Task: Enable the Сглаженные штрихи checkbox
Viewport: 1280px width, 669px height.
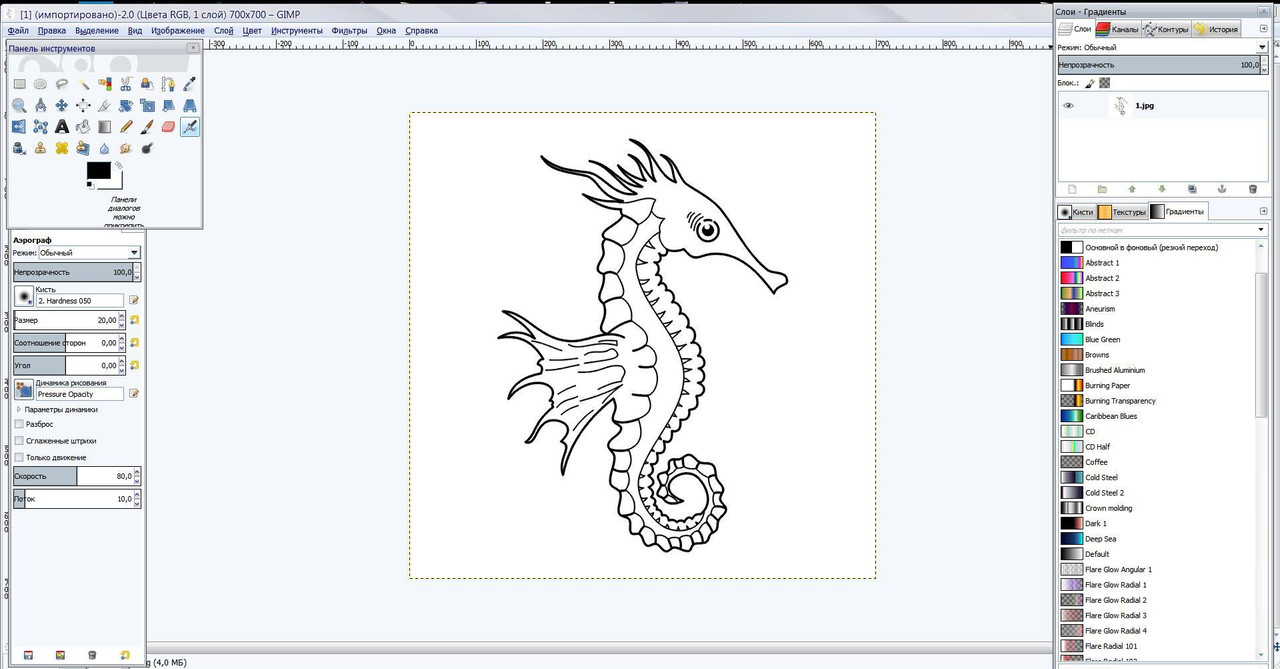Action: click(19, 441)
